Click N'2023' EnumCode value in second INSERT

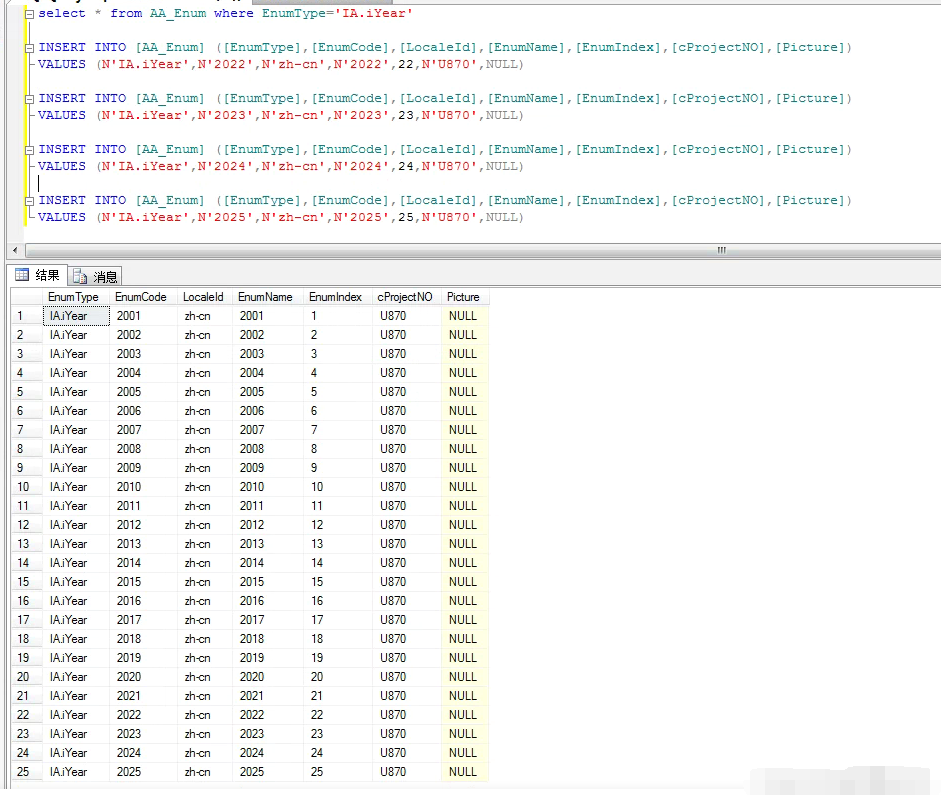(226, 115)
